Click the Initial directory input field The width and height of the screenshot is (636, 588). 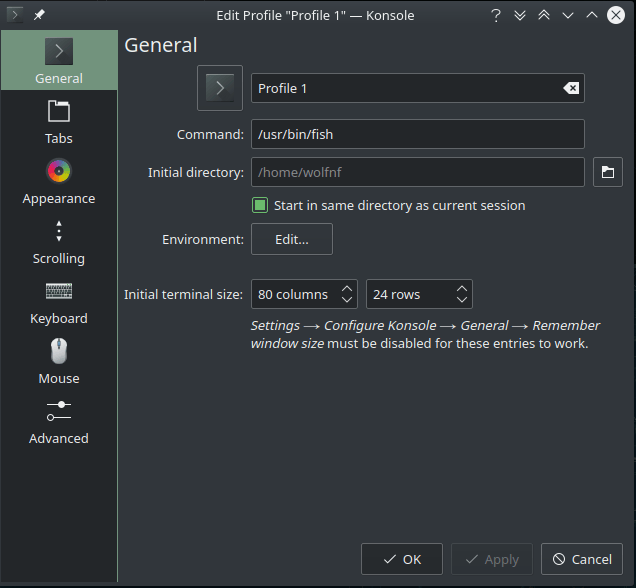click(418, 172)
